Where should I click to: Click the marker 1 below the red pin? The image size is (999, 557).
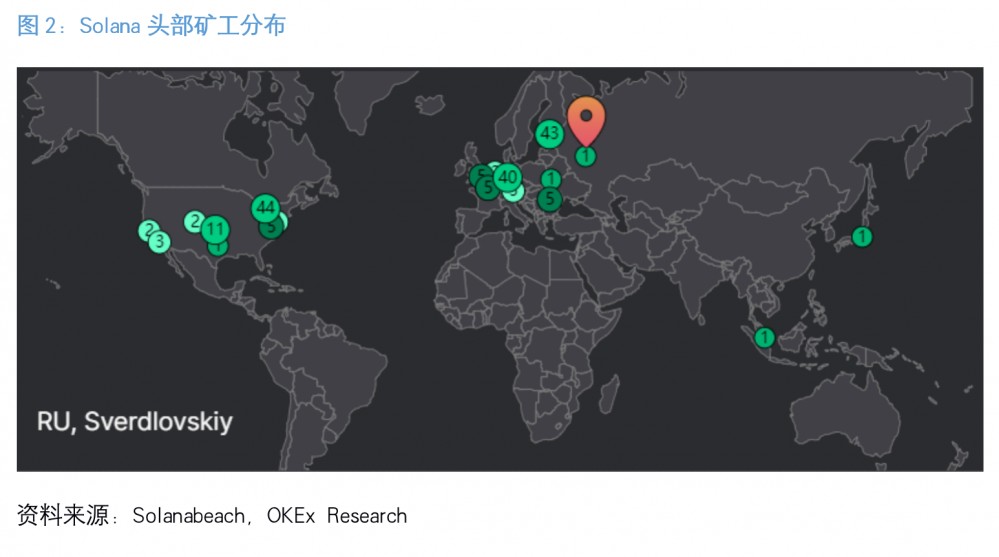(586, 156)
